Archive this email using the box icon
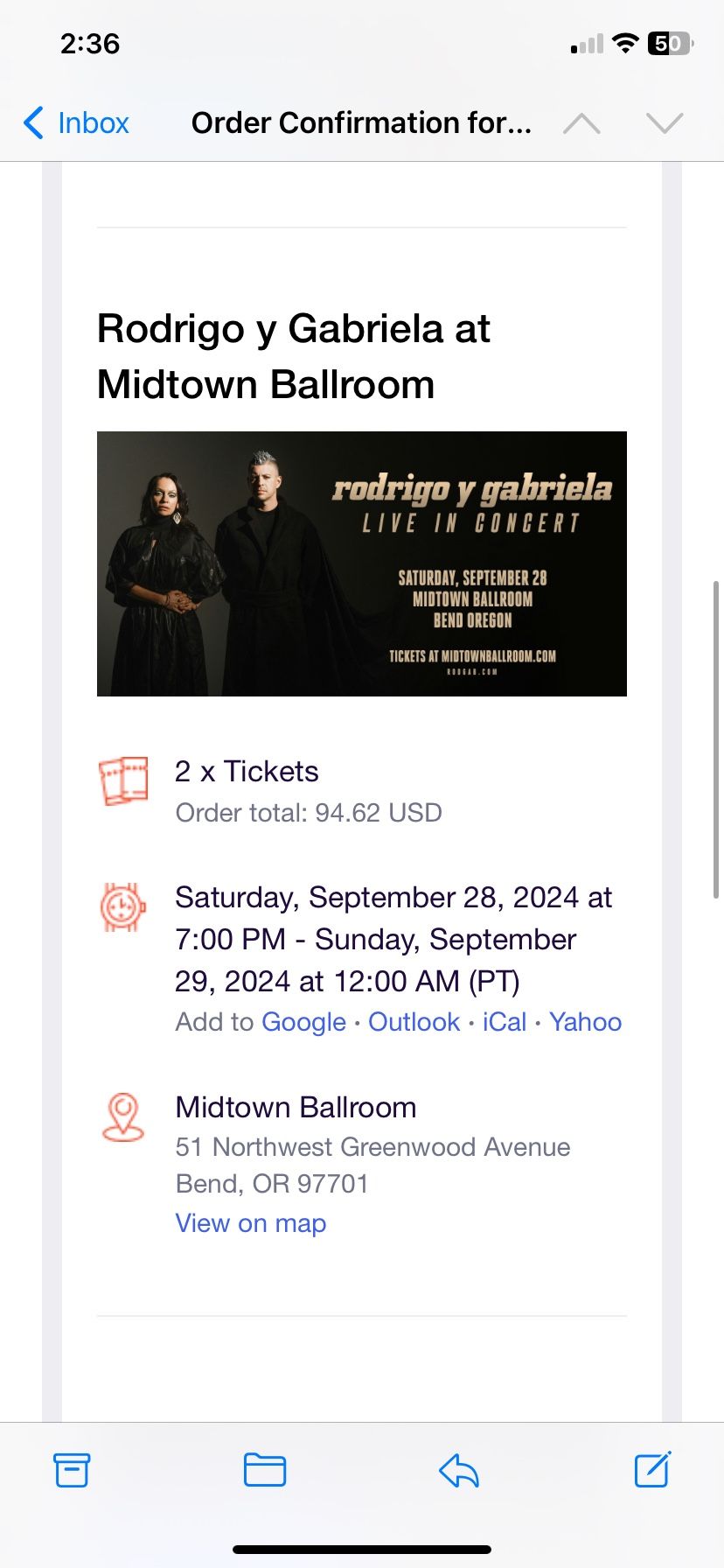Screen dimensions: 724x1568 [72, 1470]
